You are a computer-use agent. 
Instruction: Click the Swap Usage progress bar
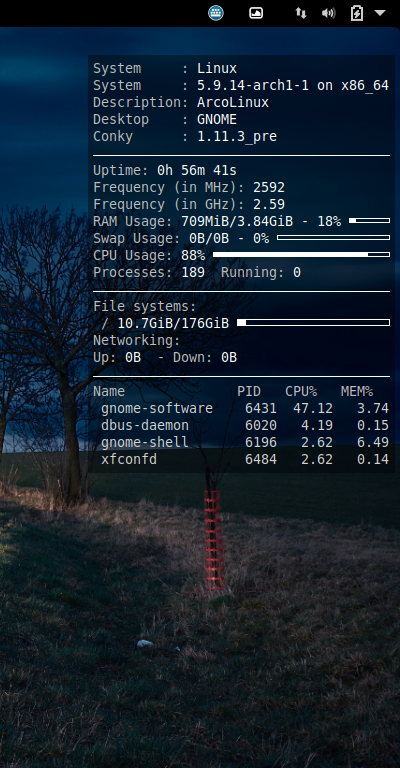(x=333, y=238)
